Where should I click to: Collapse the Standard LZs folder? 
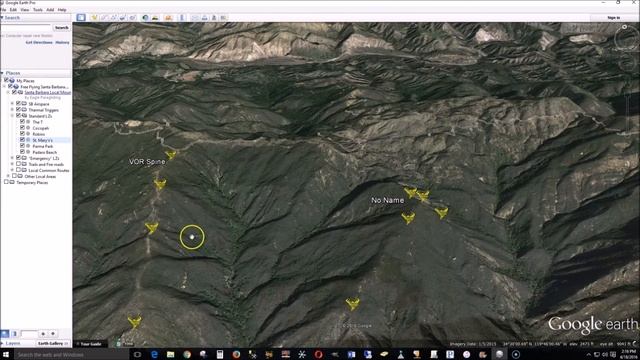pyautogui.click(x=12, y=116)
